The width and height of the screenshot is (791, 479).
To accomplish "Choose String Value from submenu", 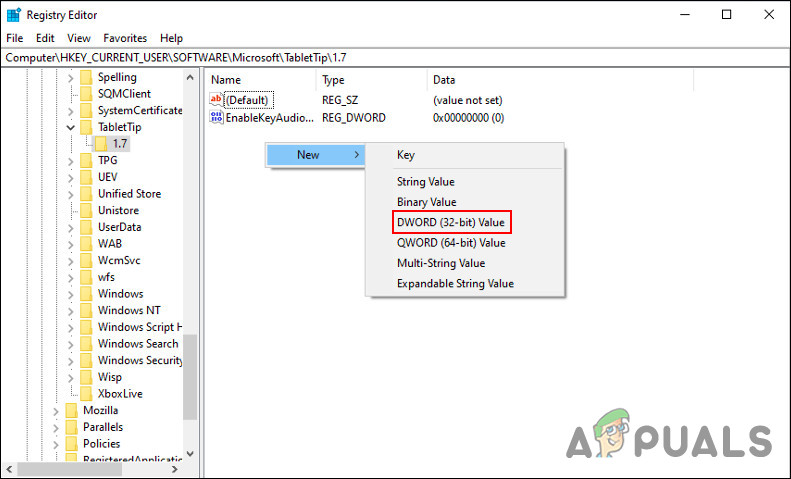I will pos(425,182).
